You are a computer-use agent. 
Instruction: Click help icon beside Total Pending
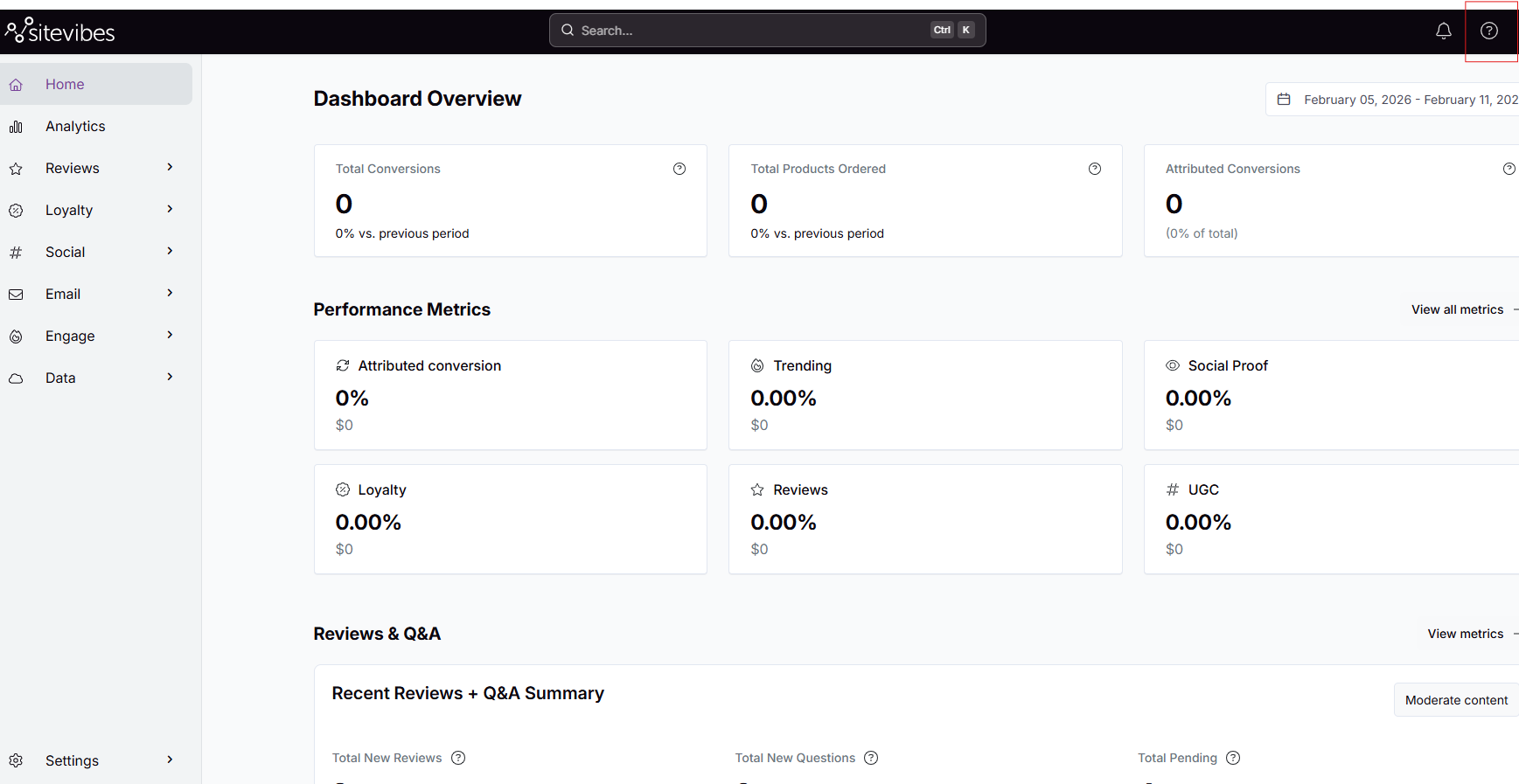coord(1233,758)
